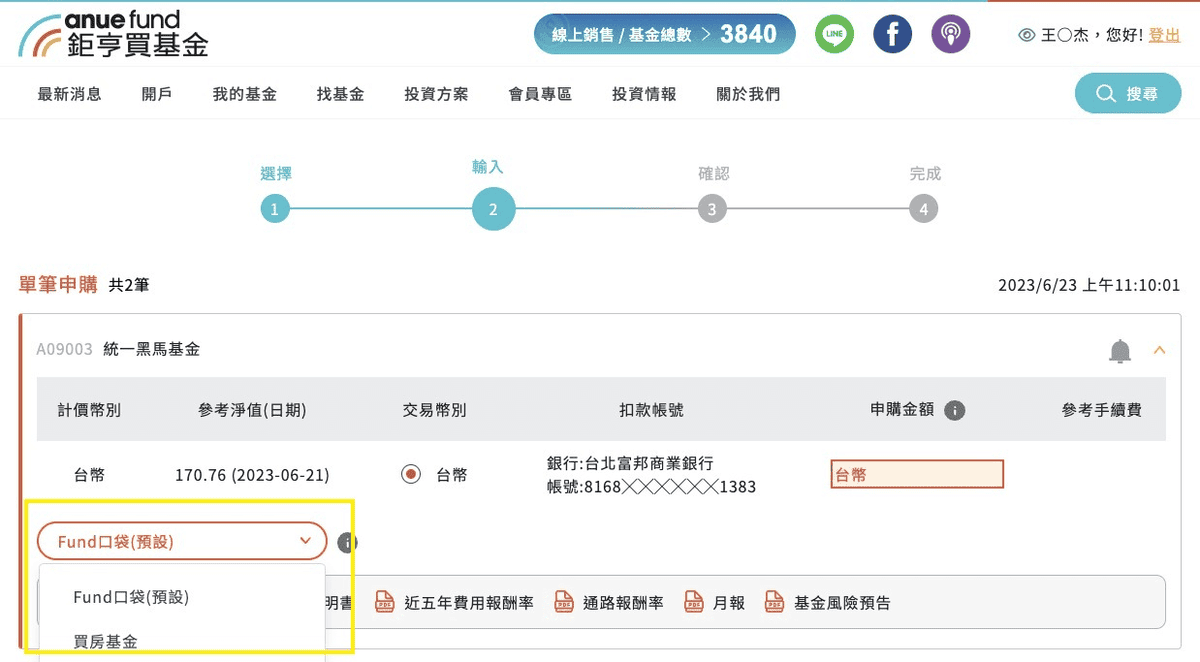Click the 扣款帳號 column header
This screenshot has width=1200, height=662.
pos(651,410)
